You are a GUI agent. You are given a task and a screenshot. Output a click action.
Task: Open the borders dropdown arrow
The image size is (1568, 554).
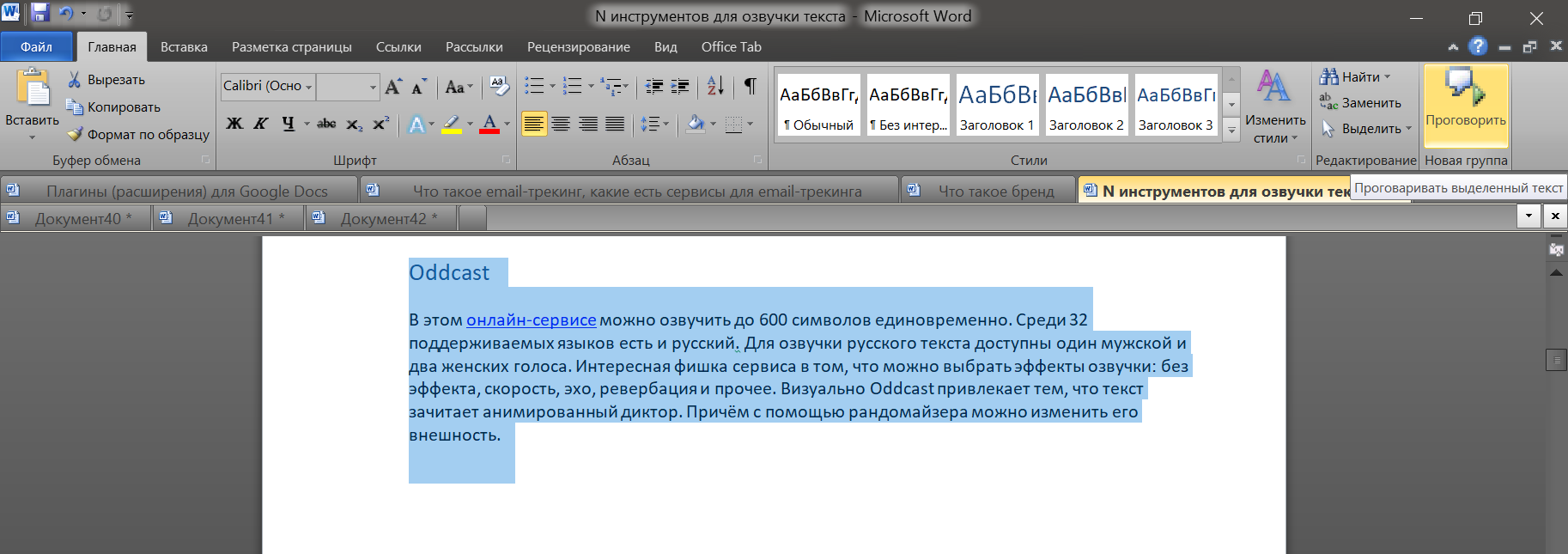coord(750,125)
